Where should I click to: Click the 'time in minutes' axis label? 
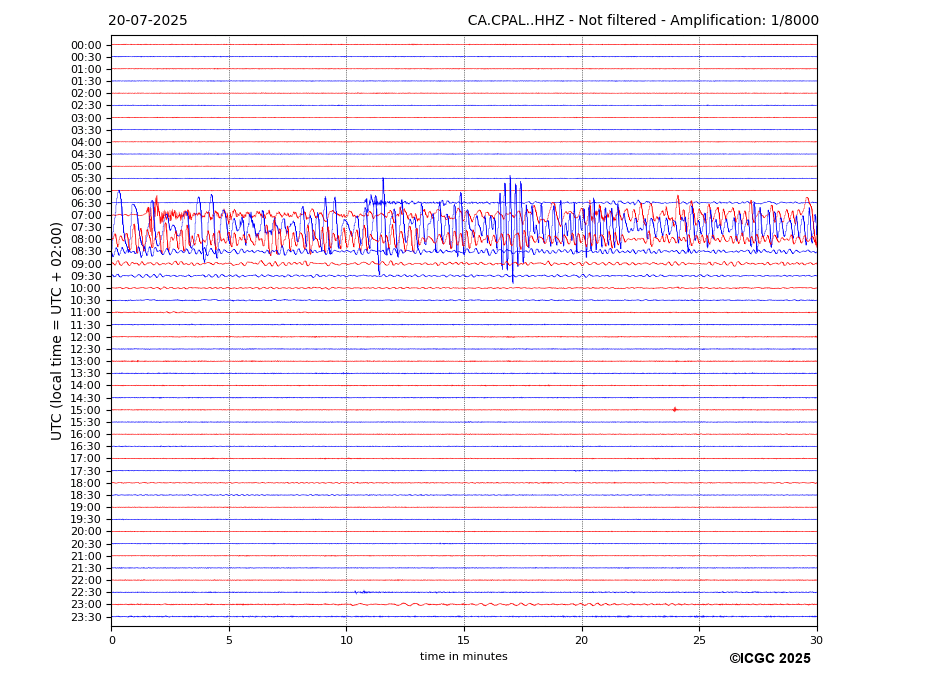(x=464, y=656)
